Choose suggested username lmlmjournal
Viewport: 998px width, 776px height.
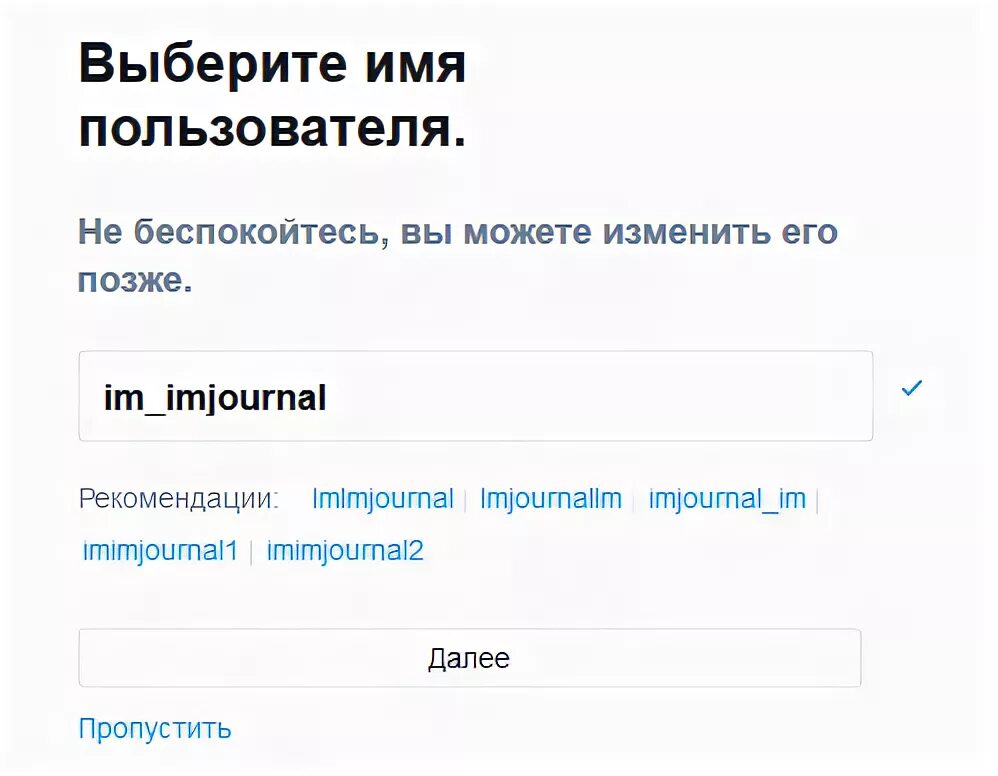383,498
